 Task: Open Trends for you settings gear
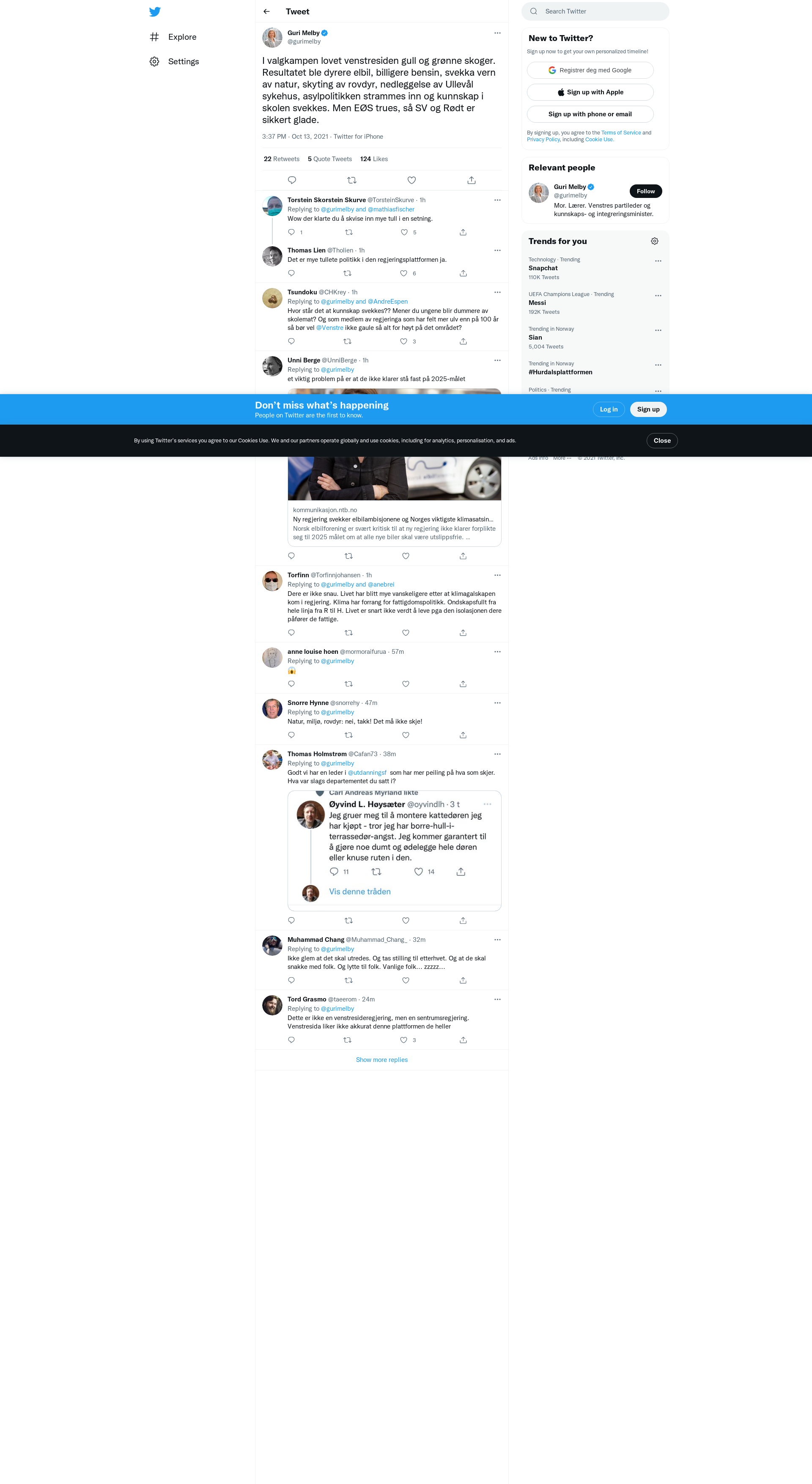[x=654, y=241]
